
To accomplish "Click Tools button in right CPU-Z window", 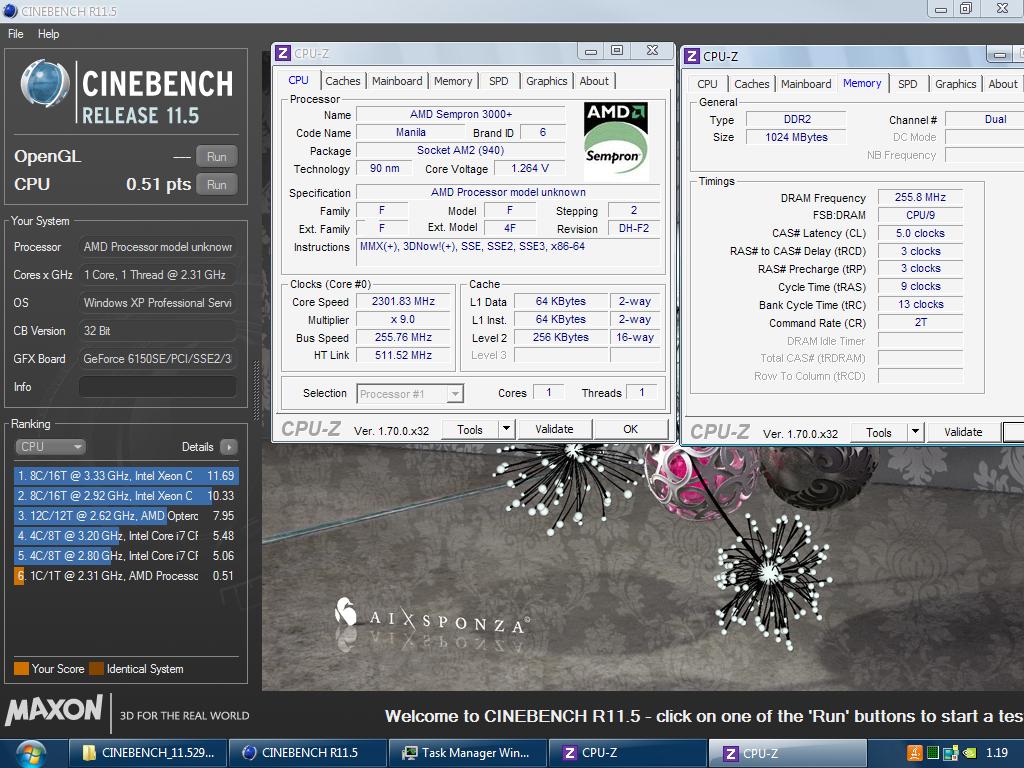I will [x=878, y=432].
